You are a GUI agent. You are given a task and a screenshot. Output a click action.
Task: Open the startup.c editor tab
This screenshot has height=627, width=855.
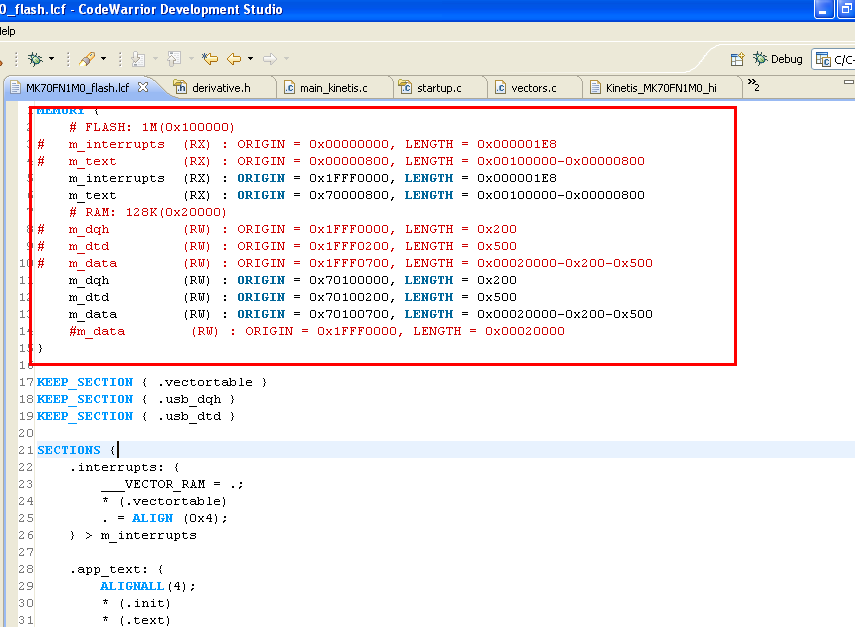(x=439, y=88)
